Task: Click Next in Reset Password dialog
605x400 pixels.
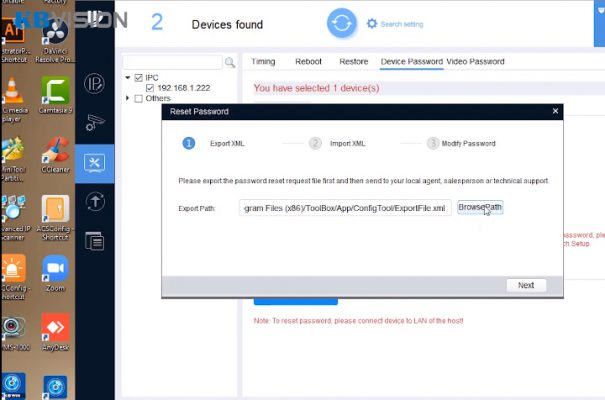Action: click(x=526, y=285)
